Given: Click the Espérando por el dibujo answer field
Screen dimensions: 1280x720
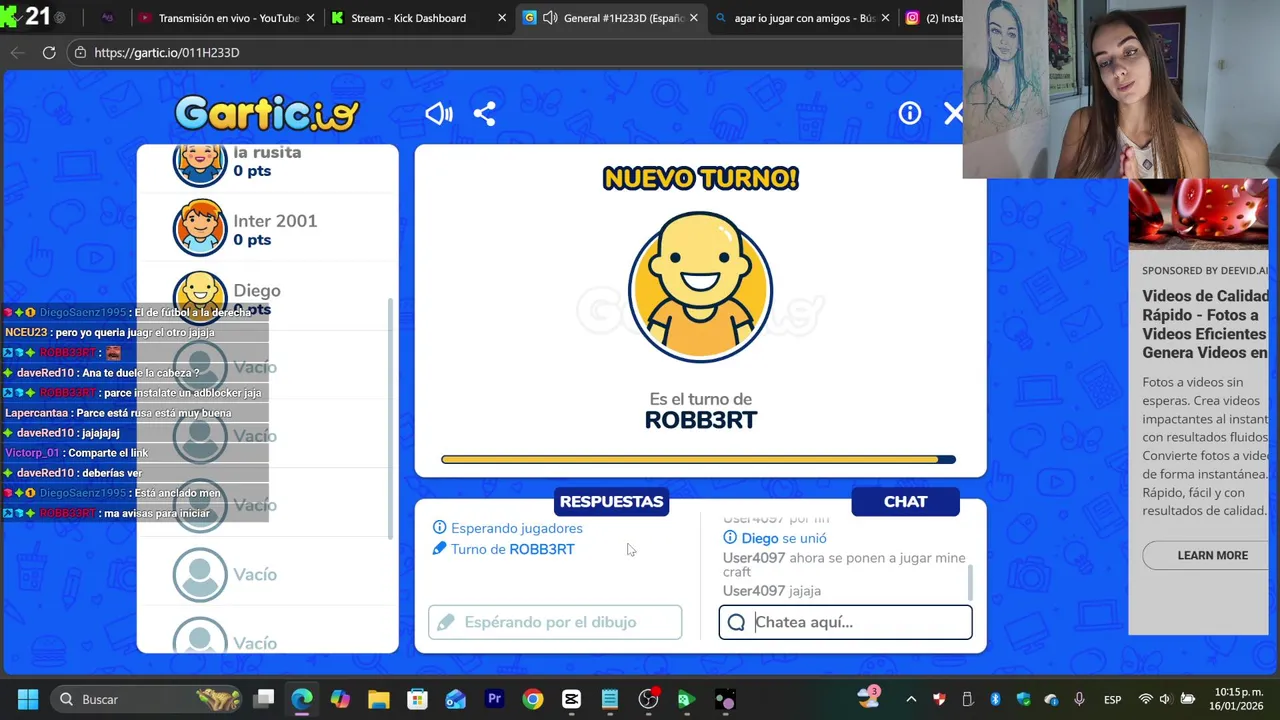Looking at the screenshot, I should [555, 622].
